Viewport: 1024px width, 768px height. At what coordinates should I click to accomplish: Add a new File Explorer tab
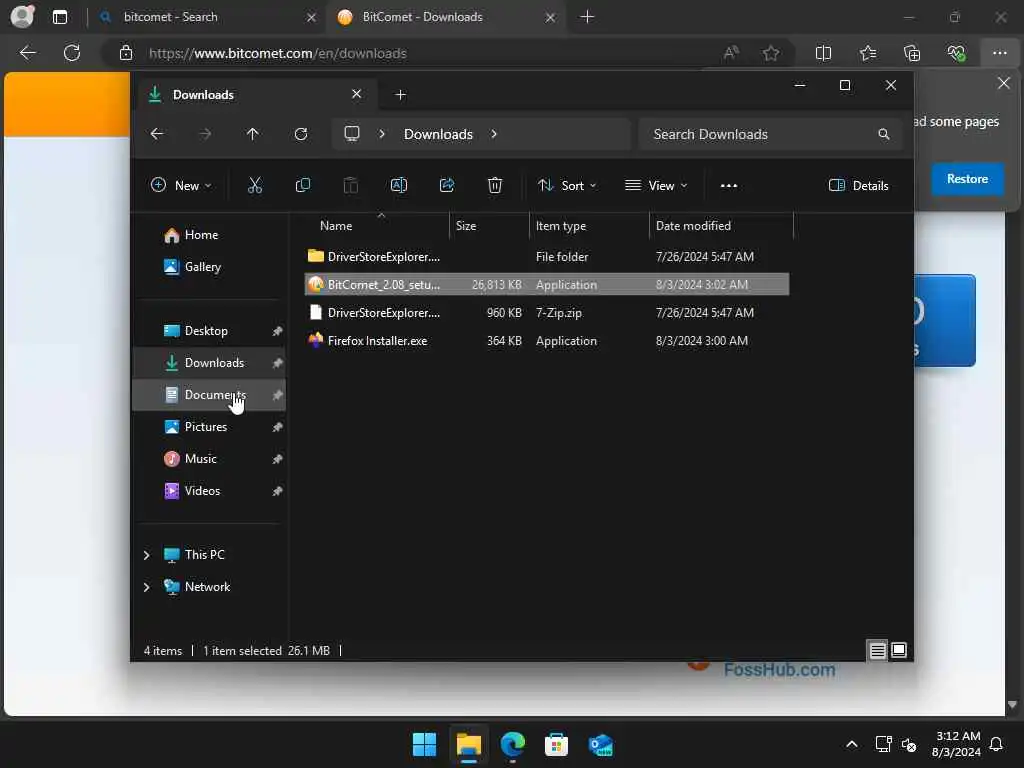(x=400, y=95)
